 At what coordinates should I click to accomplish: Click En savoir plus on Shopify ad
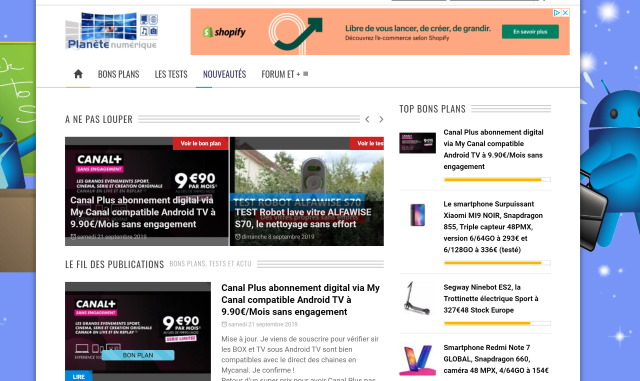coord(530,32)
